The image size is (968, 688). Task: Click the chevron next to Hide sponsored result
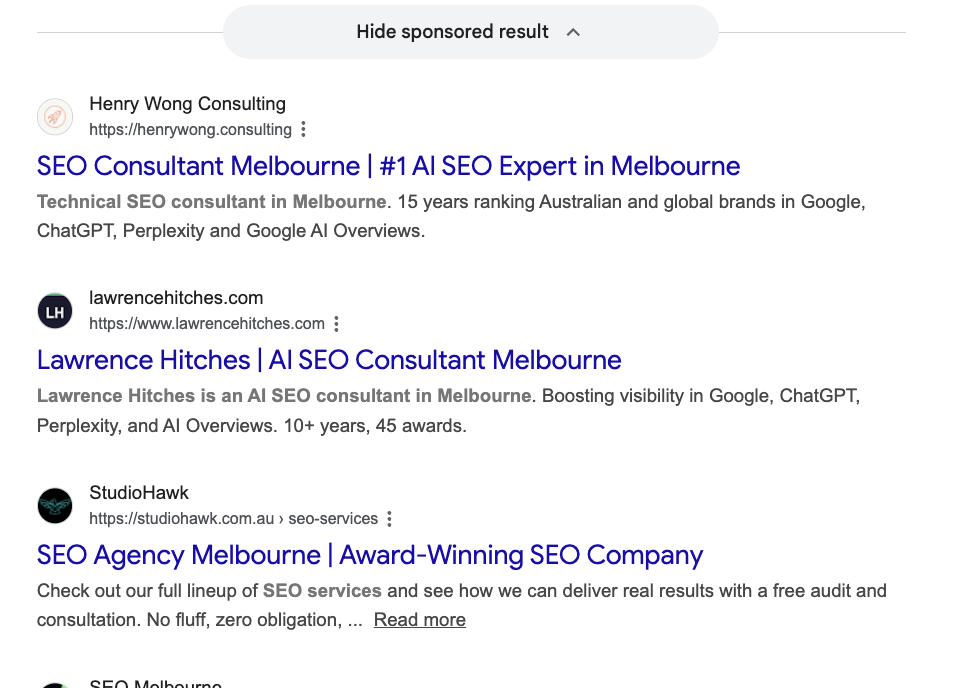click(573, 32)
